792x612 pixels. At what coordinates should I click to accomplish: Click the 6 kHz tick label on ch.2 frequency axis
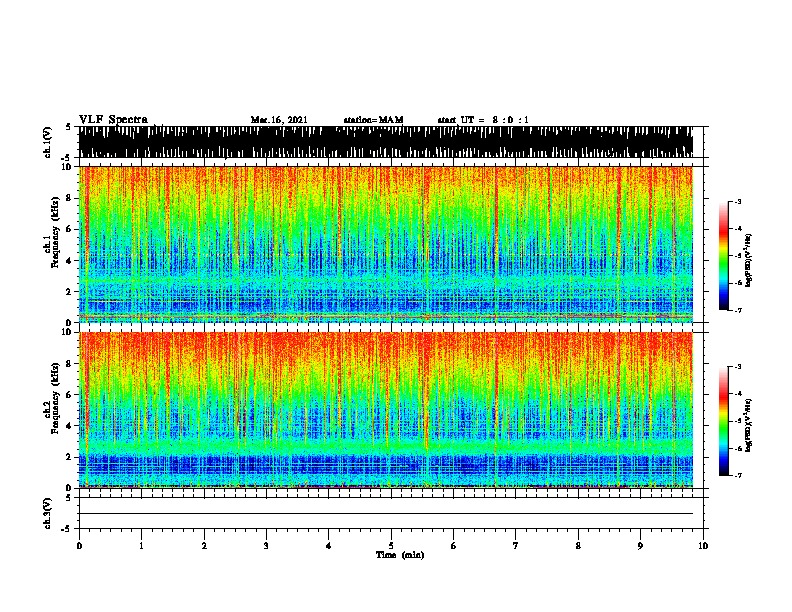(70, 394)
